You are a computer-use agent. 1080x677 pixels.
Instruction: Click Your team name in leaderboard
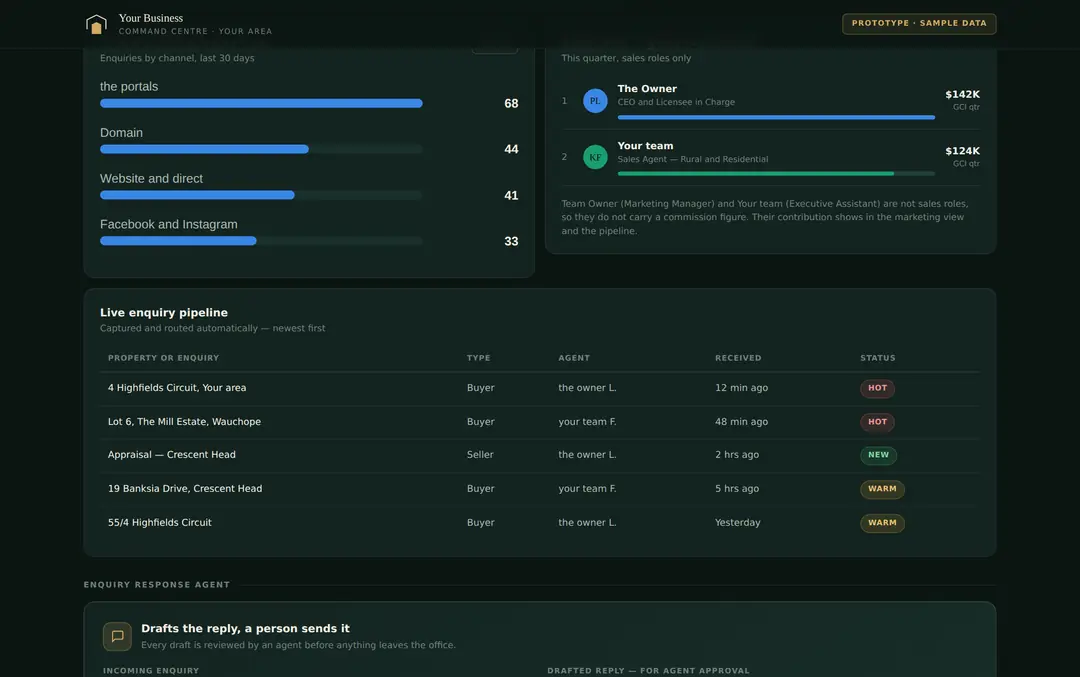pos(645,146)
